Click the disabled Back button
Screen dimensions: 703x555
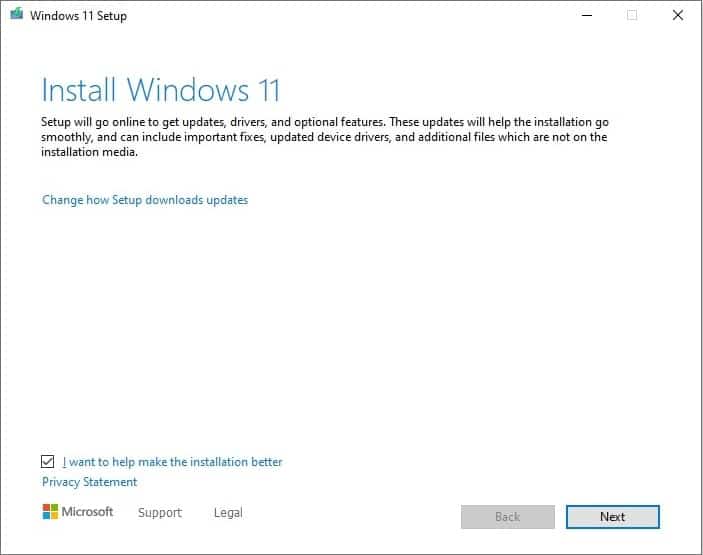[x=507, y=517]
